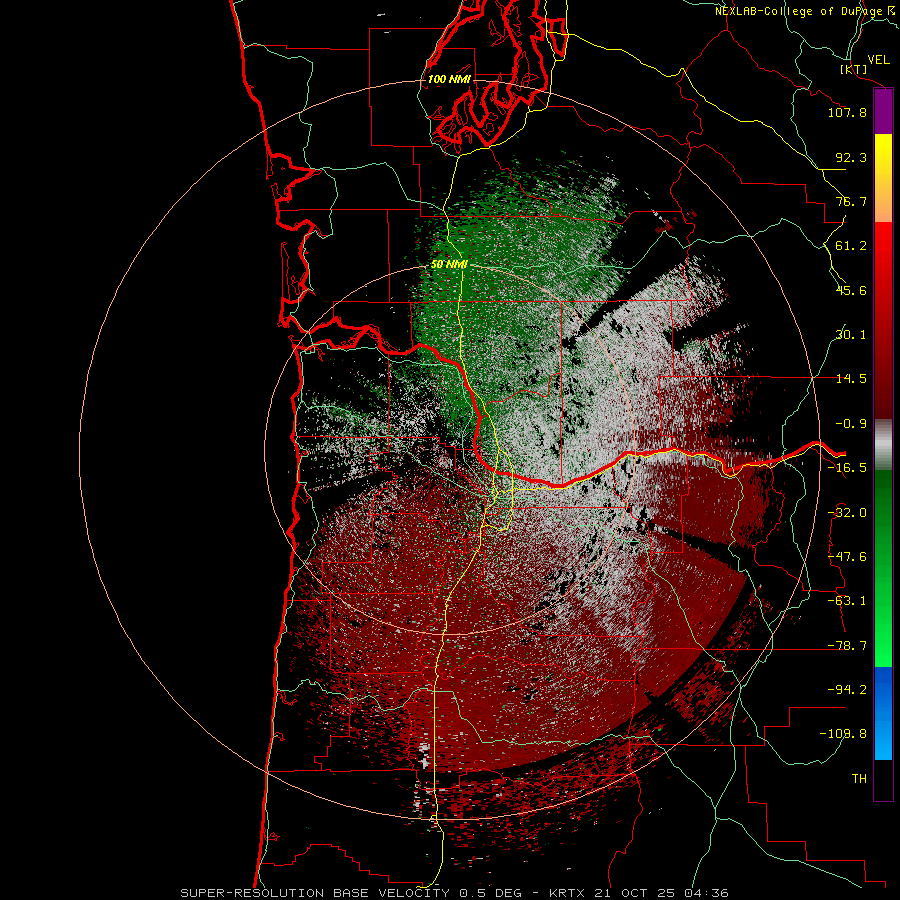Click the 76.7 velocity scale value
Viewport: 900px width, 900px height.
click(x=851, y=201)
